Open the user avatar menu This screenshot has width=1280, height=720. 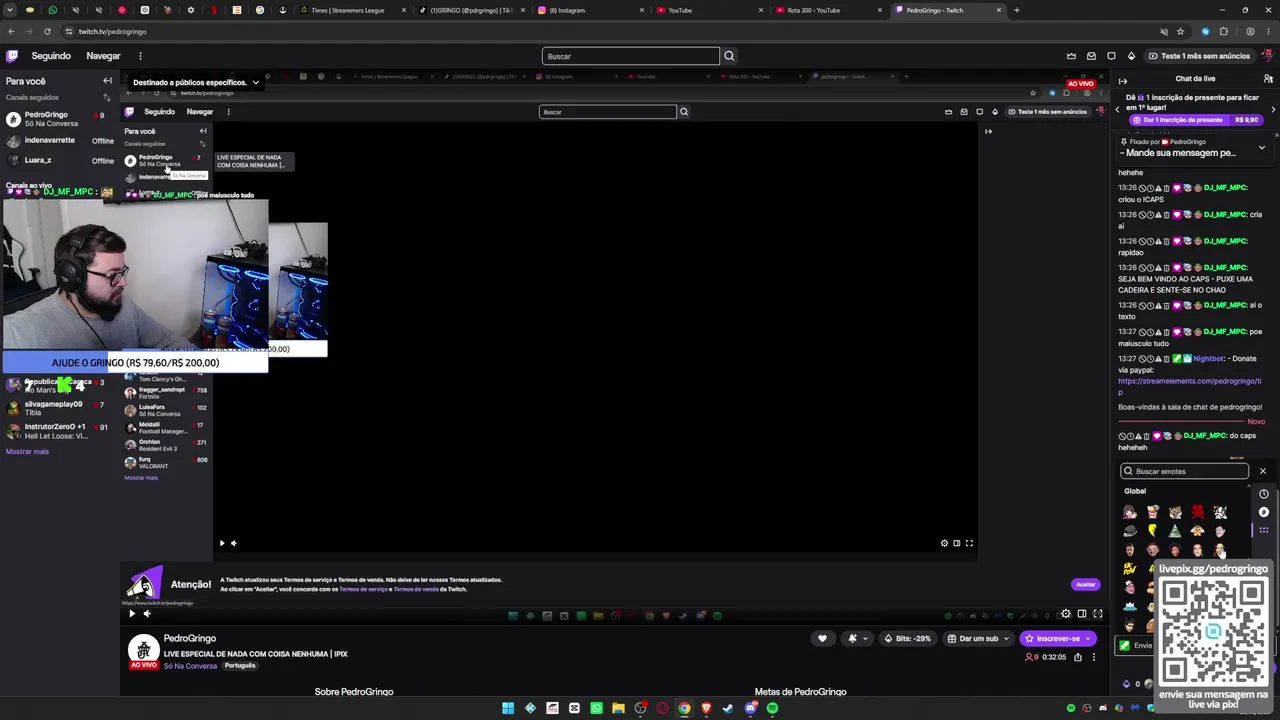1268,56
